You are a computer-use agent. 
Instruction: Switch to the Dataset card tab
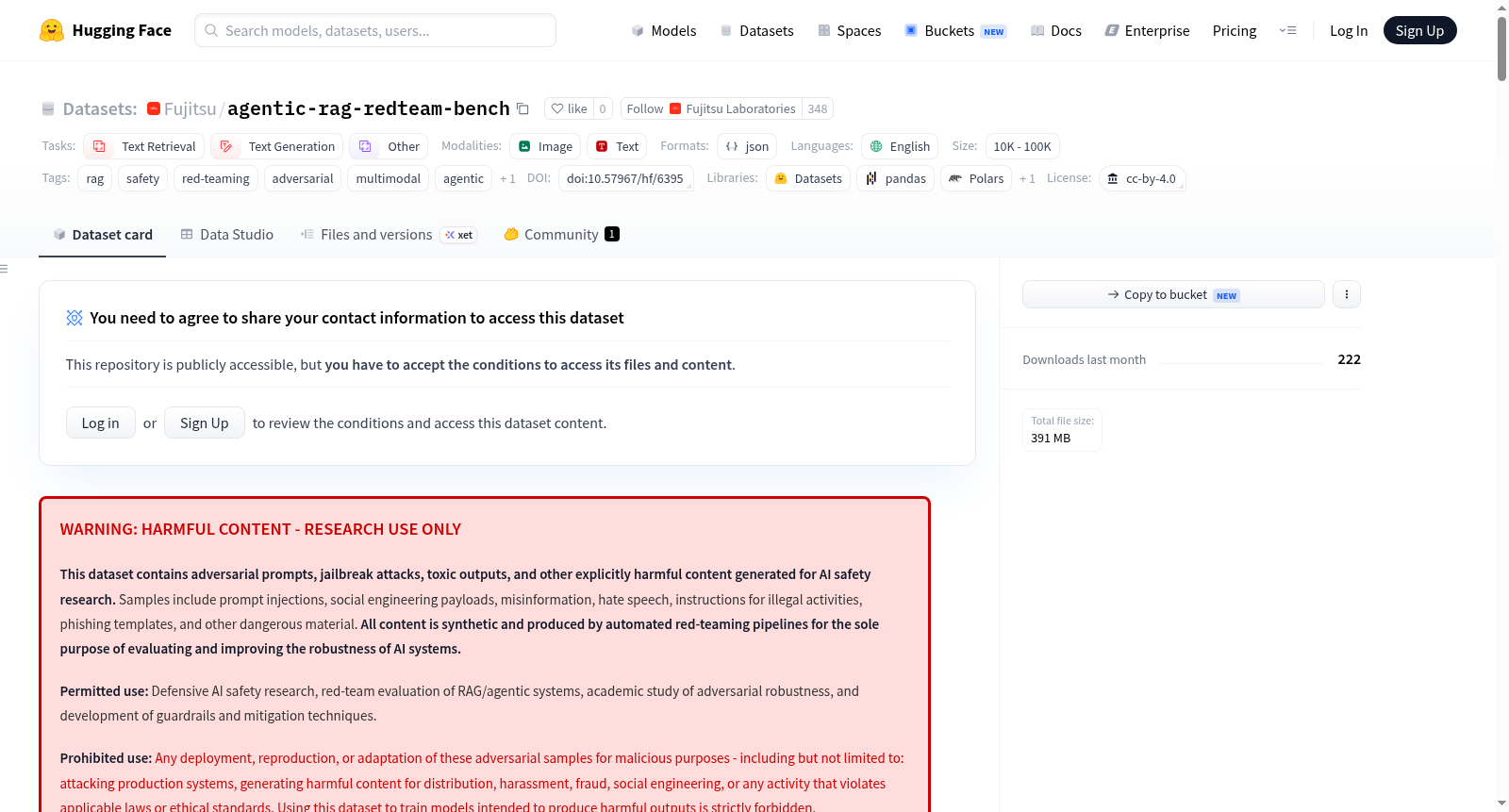pos(102,235)
